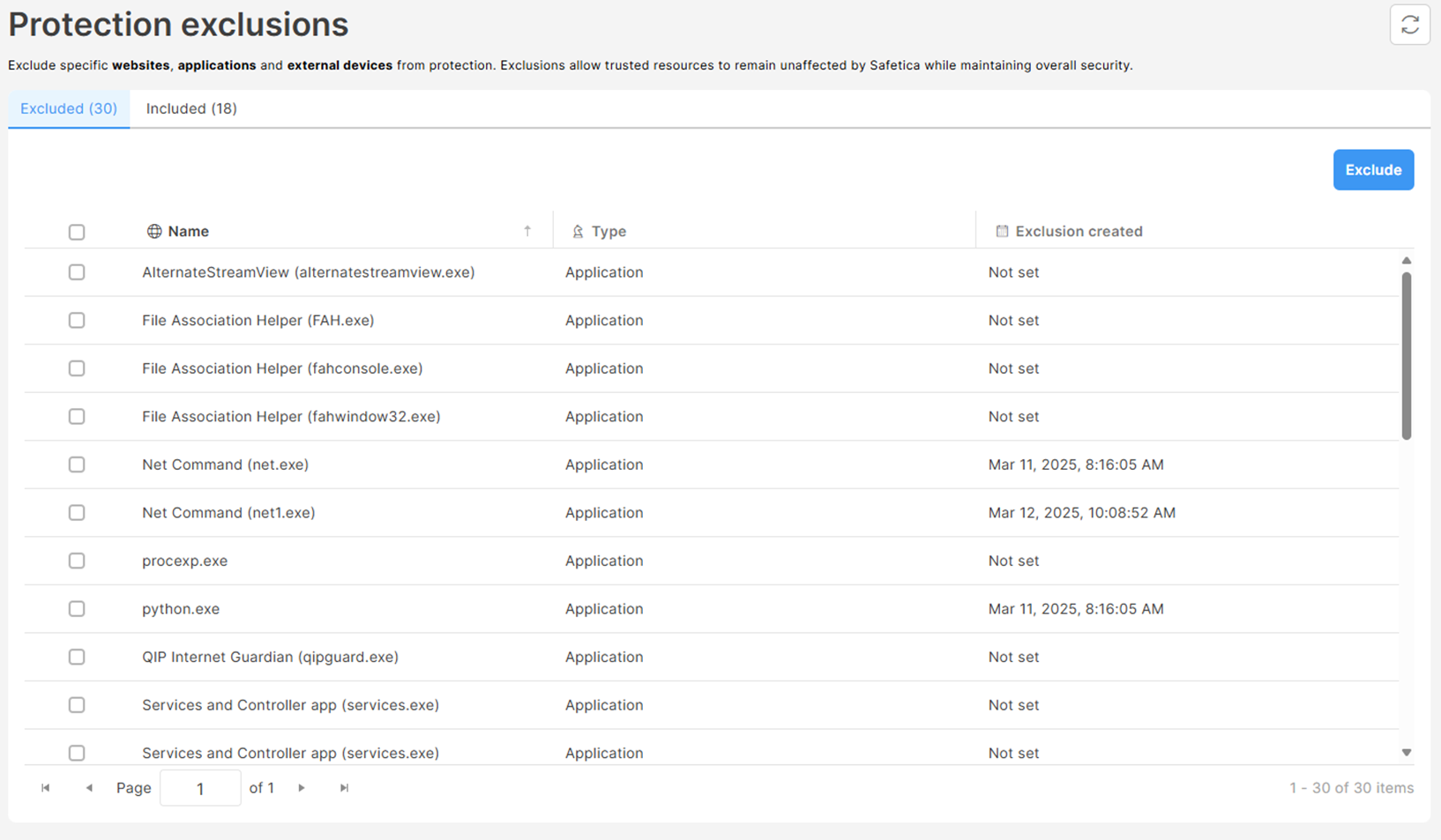Click the calendar icon beside Exclusion created
This screenshot has height=840, width=1441.
(x=1002, y=231)
